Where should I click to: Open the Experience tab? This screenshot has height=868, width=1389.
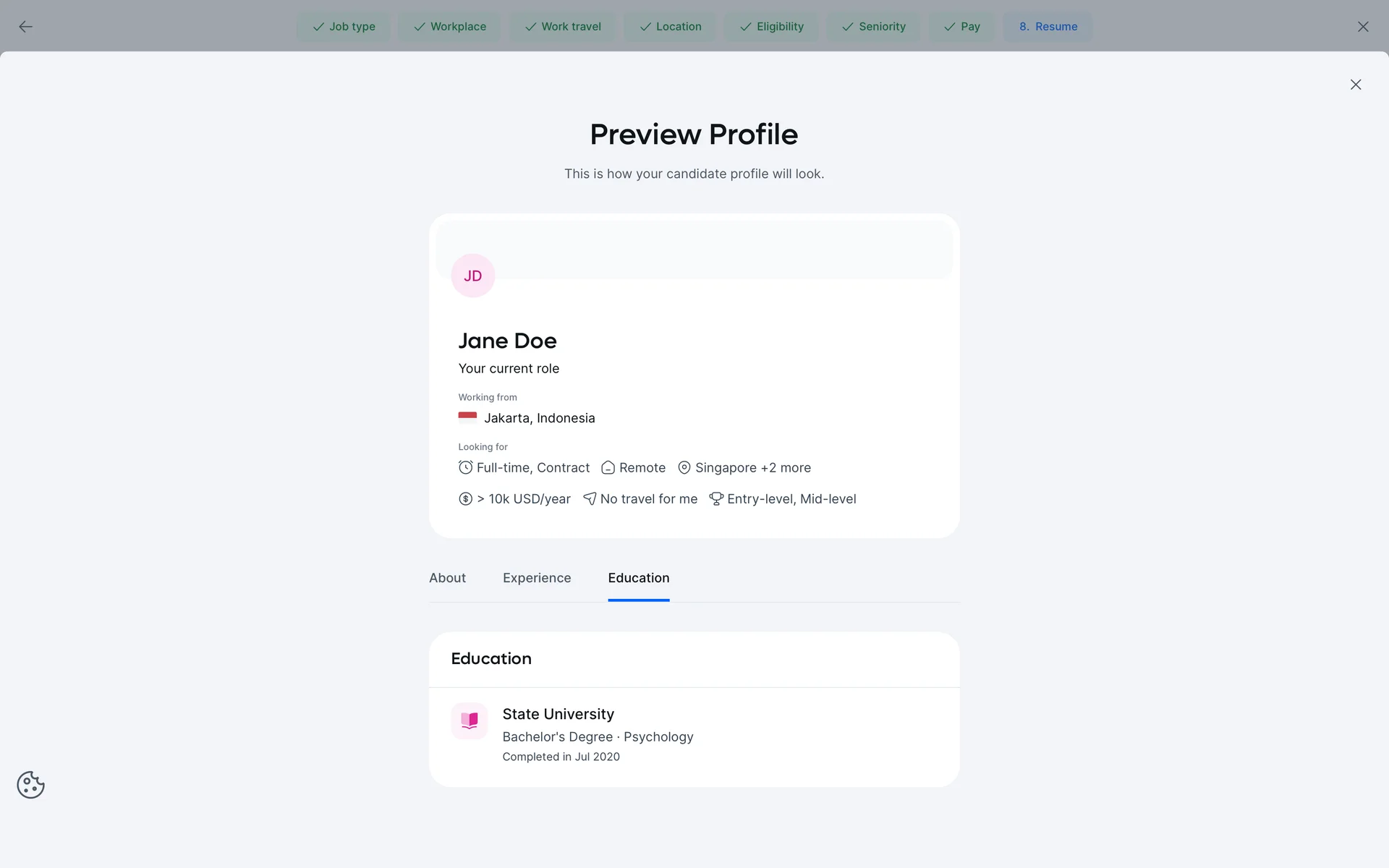tap(536, 578)
